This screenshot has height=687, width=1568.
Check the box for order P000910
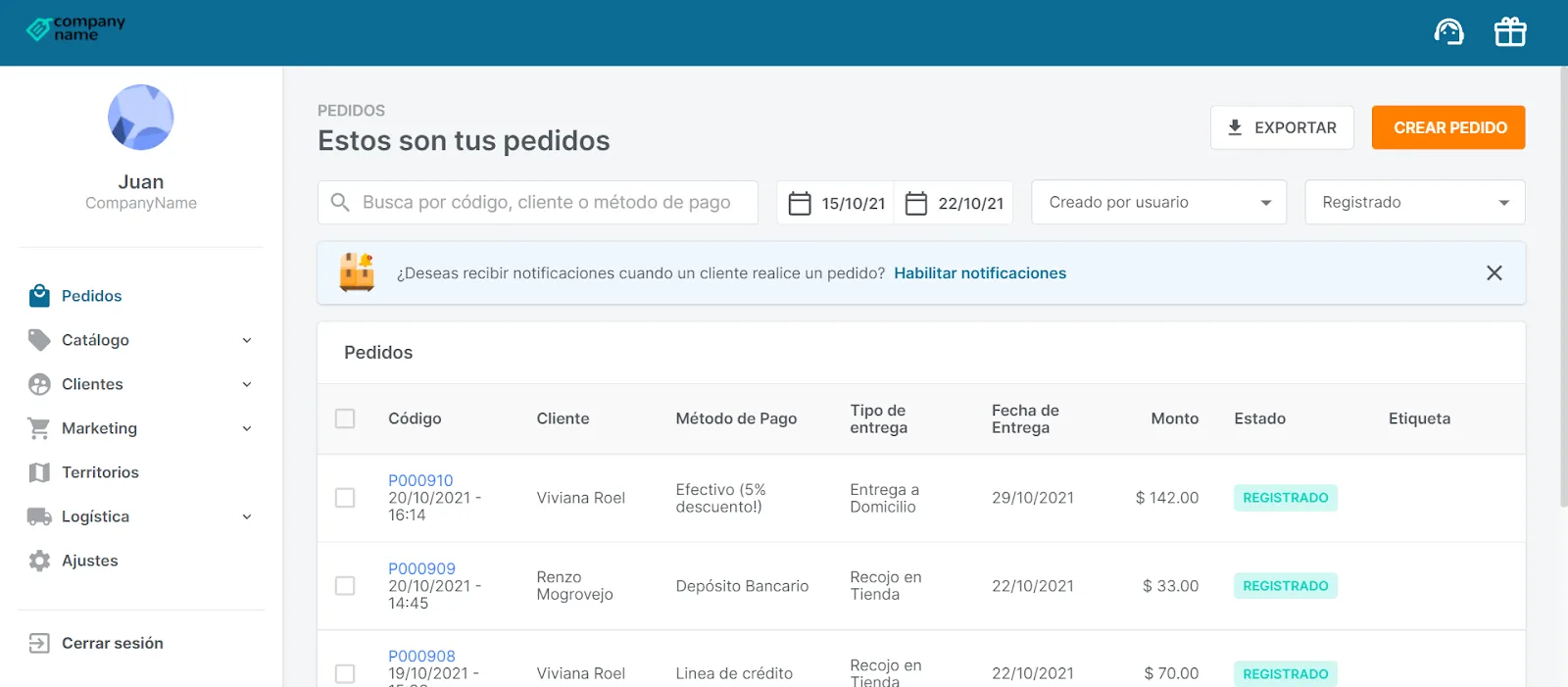[x=345, y=498]
